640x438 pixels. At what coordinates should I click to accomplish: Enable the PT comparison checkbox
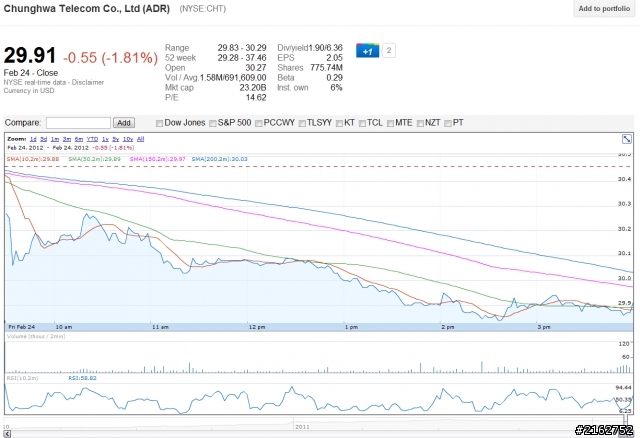click(448, 123)
